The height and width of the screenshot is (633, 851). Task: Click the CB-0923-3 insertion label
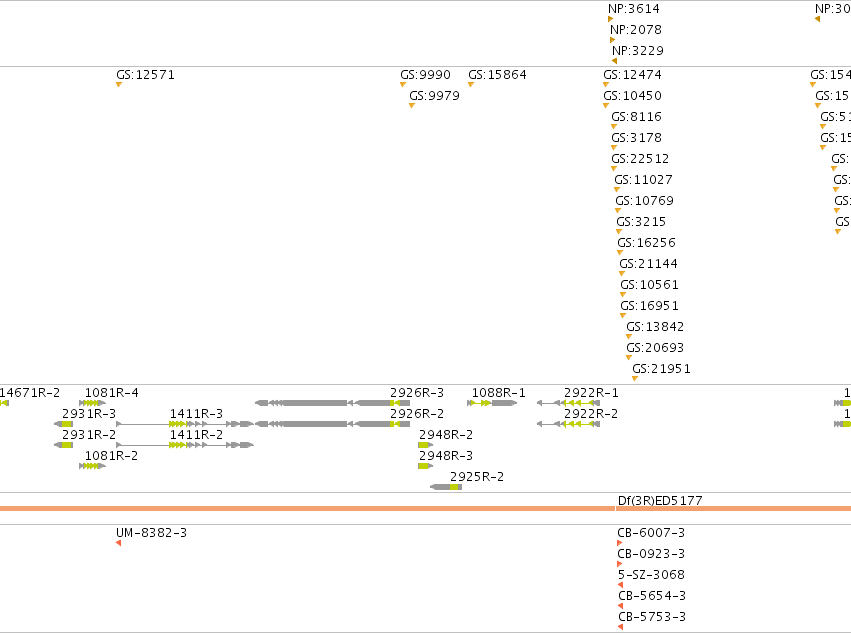[x=651, y=554]
